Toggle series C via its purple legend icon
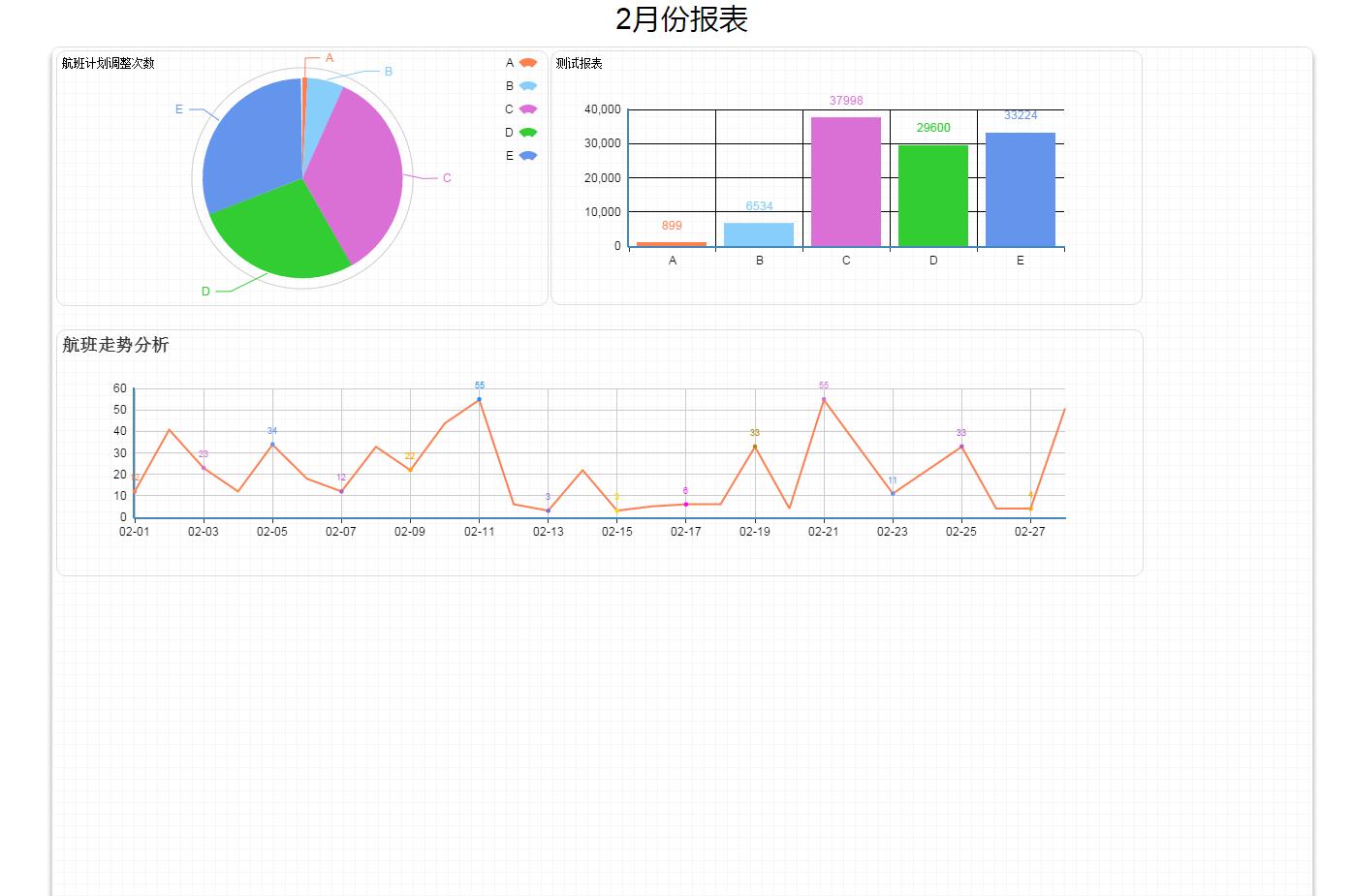 pyautogui.click(x=528, y=109)
